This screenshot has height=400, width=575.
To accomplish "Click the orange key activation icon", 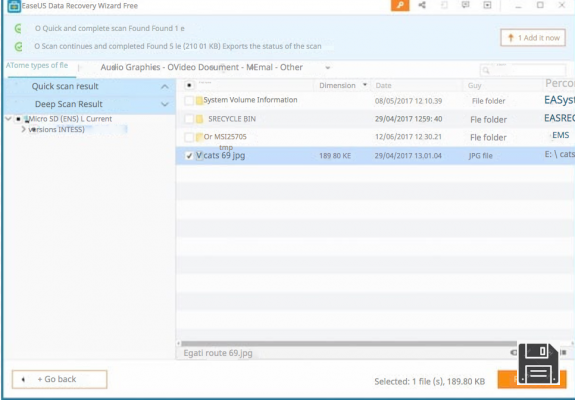I will pyautogui.click(x=400, y=5).
